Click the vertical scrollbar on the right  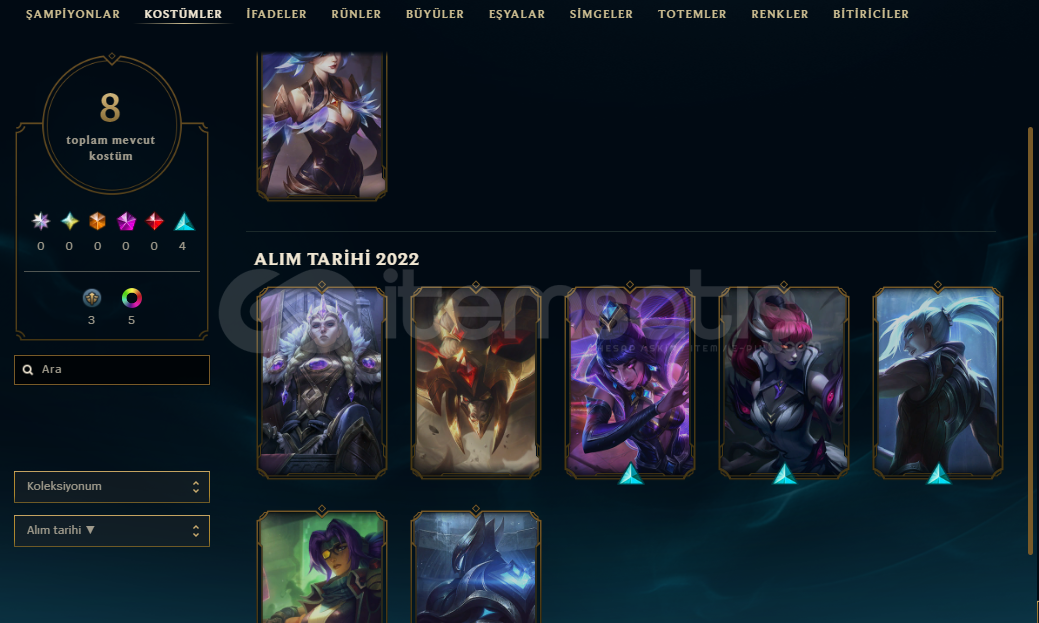click(1030, 341)
